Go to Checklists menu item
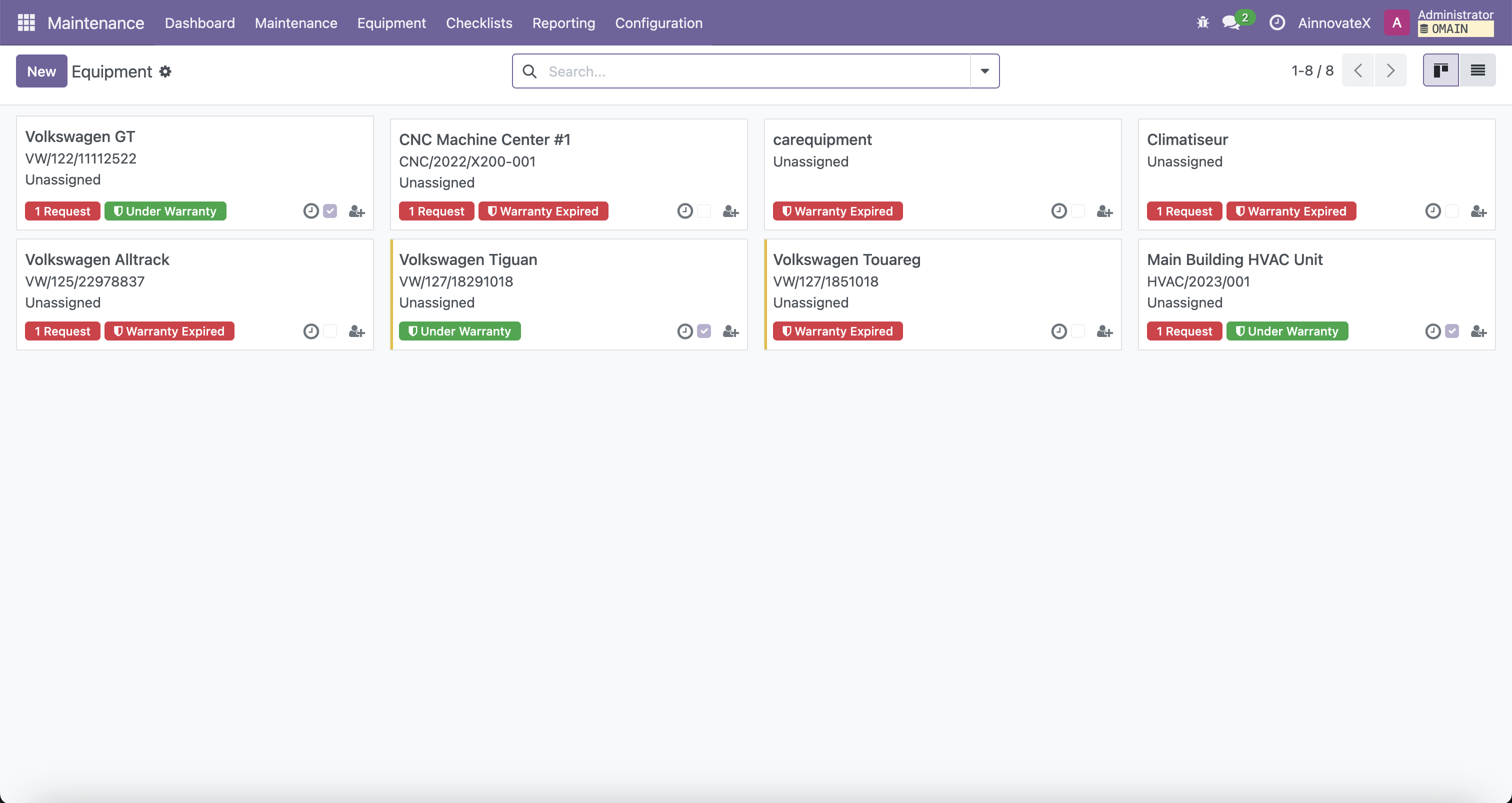The image size is (1512, 803). click(479, 23)
